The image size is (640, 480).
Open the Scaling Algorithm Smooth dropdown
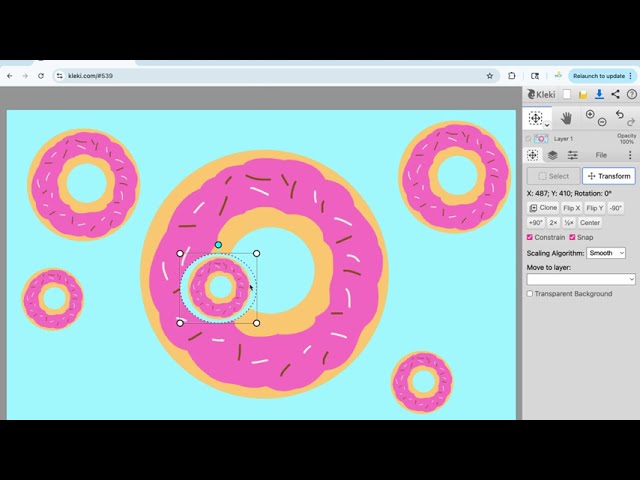(x=606, y=253)
